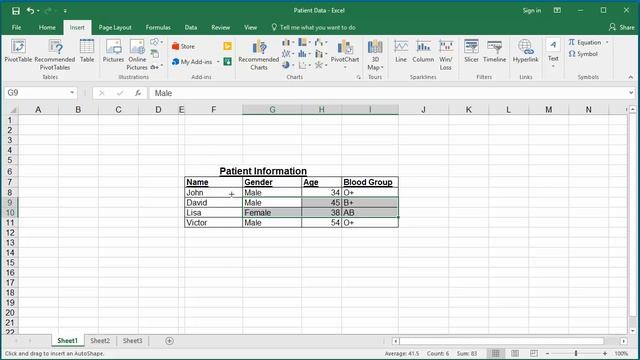Click the zoom out minus button
The width and height of the screenshot is (640, 360).
coord(547,353)
